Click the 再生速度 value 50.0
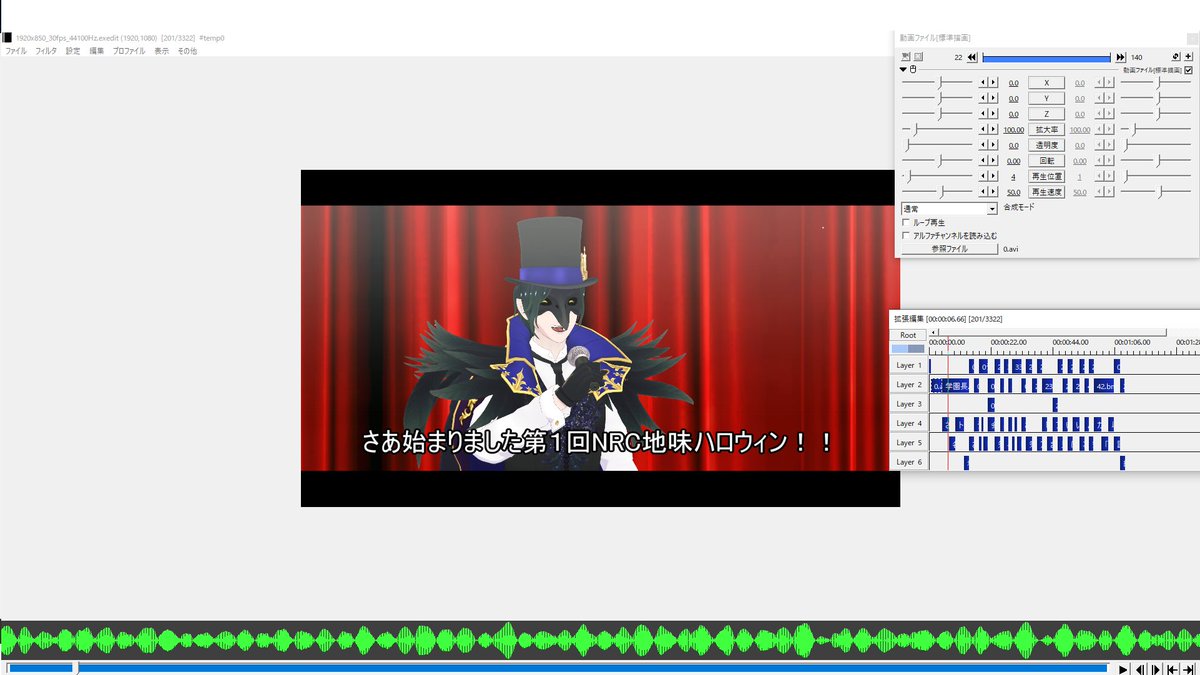 (x=1013, y=192)
